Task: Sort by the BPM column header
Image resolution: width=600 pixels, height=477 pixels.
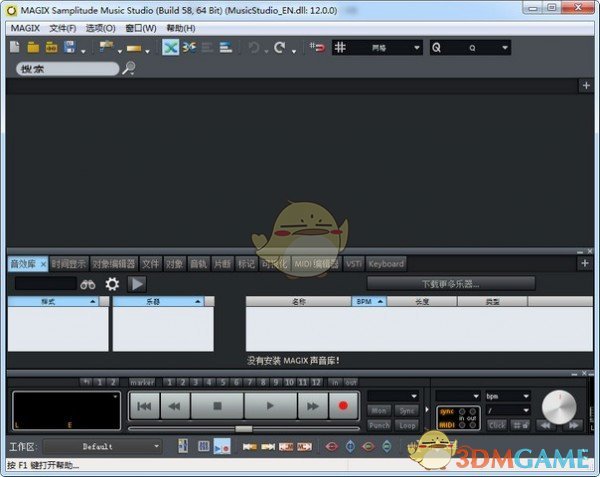Action: point(369,301)
